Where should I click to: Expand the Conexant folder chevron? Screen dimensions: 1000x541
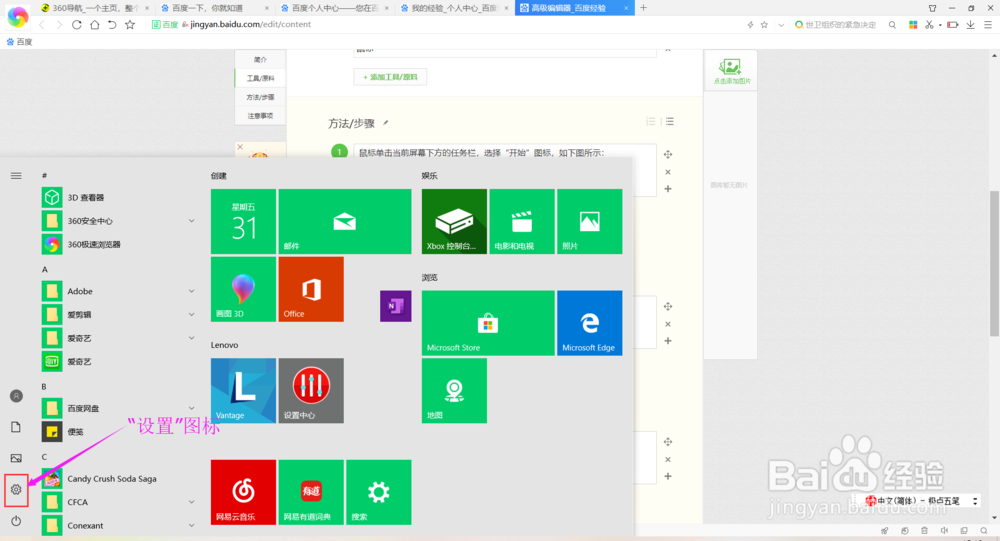191,525
